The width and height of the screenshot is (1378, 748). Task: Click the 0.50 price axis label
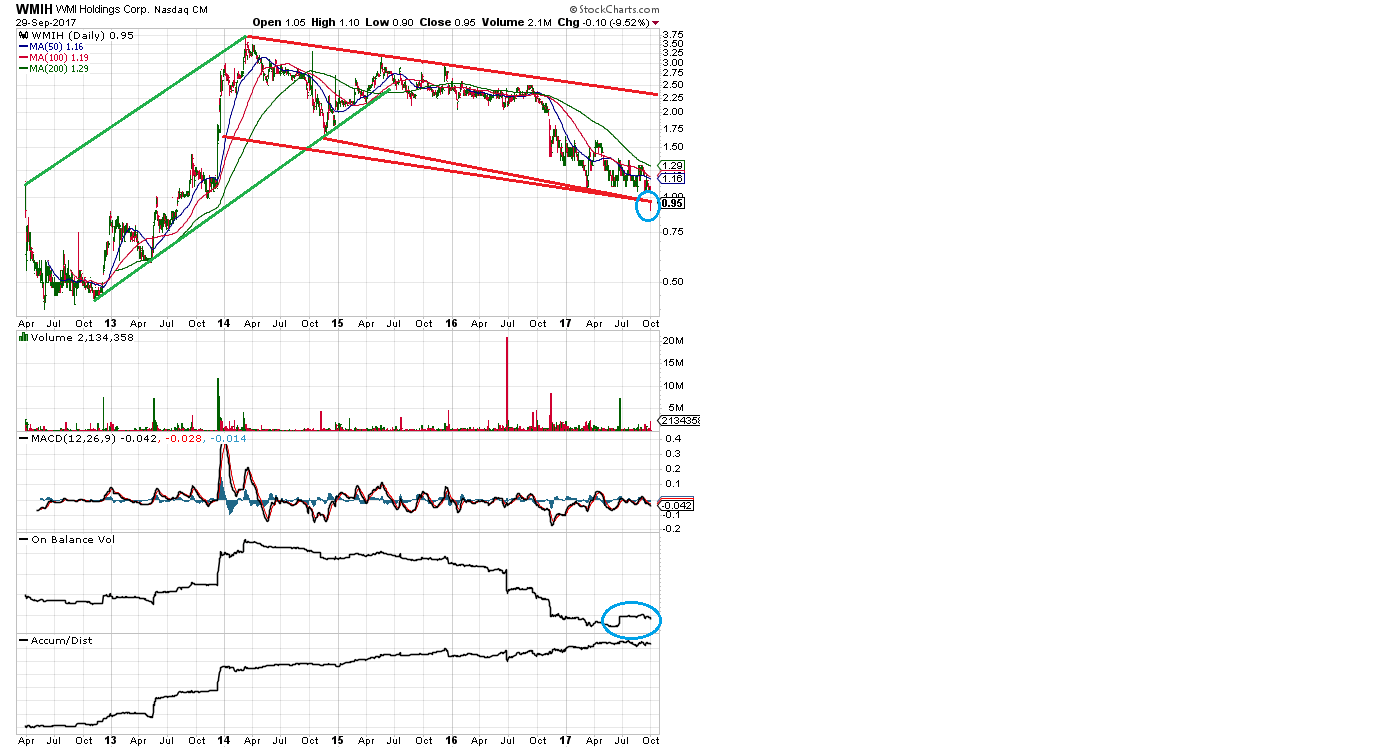click(673, 281)
